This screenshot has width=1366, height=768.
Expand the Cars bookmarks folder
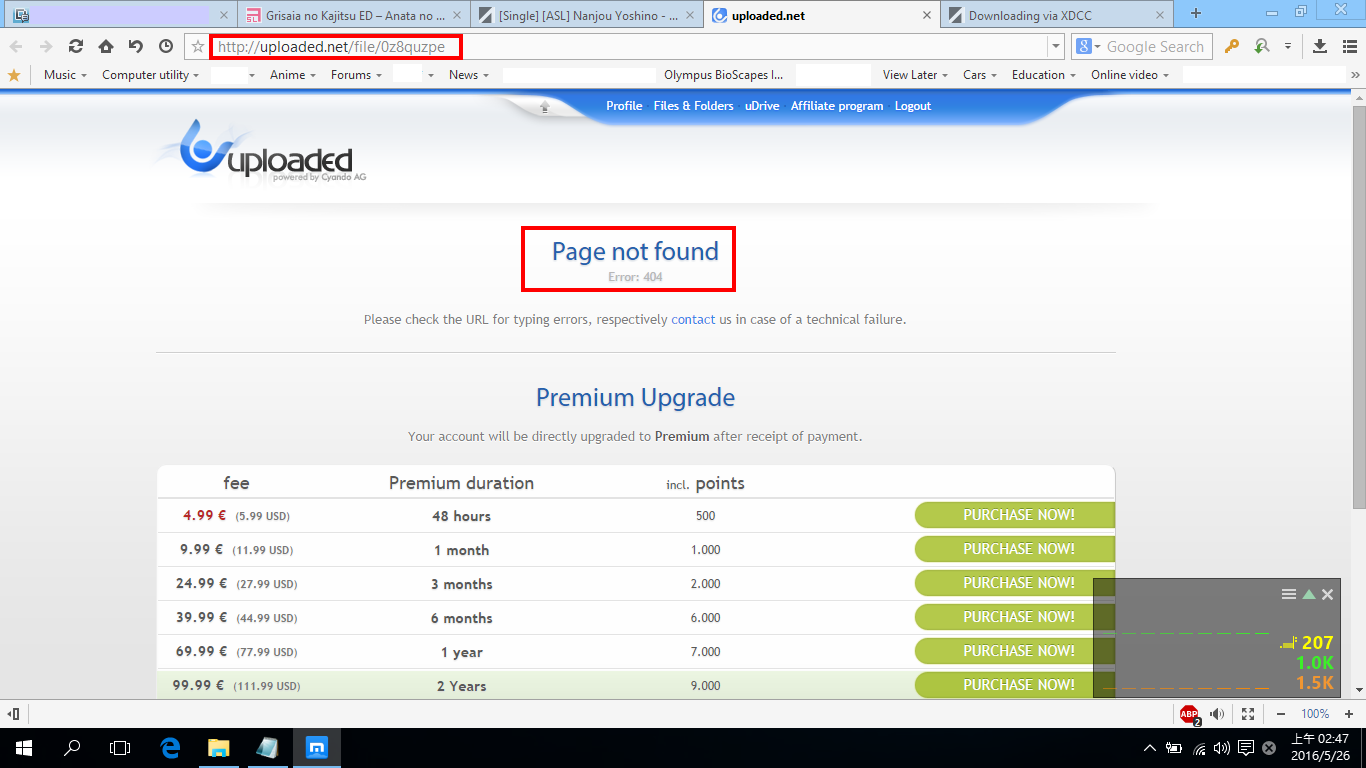click(981, 75)
